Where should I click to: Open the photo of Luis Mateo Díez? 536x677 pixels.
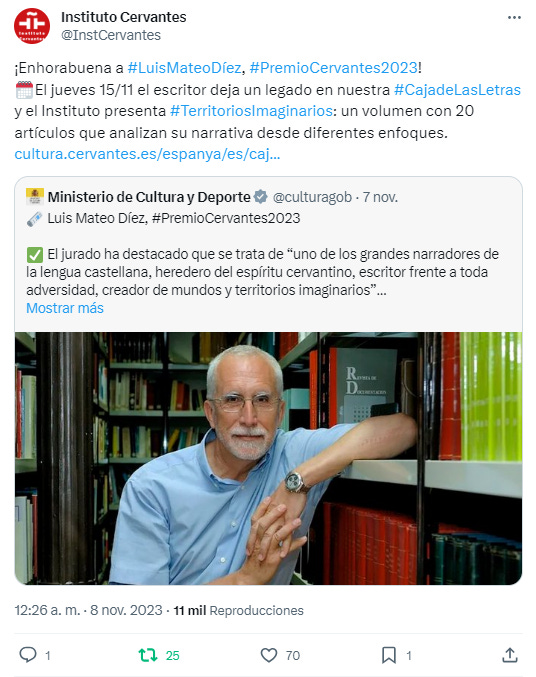[268, 458]
